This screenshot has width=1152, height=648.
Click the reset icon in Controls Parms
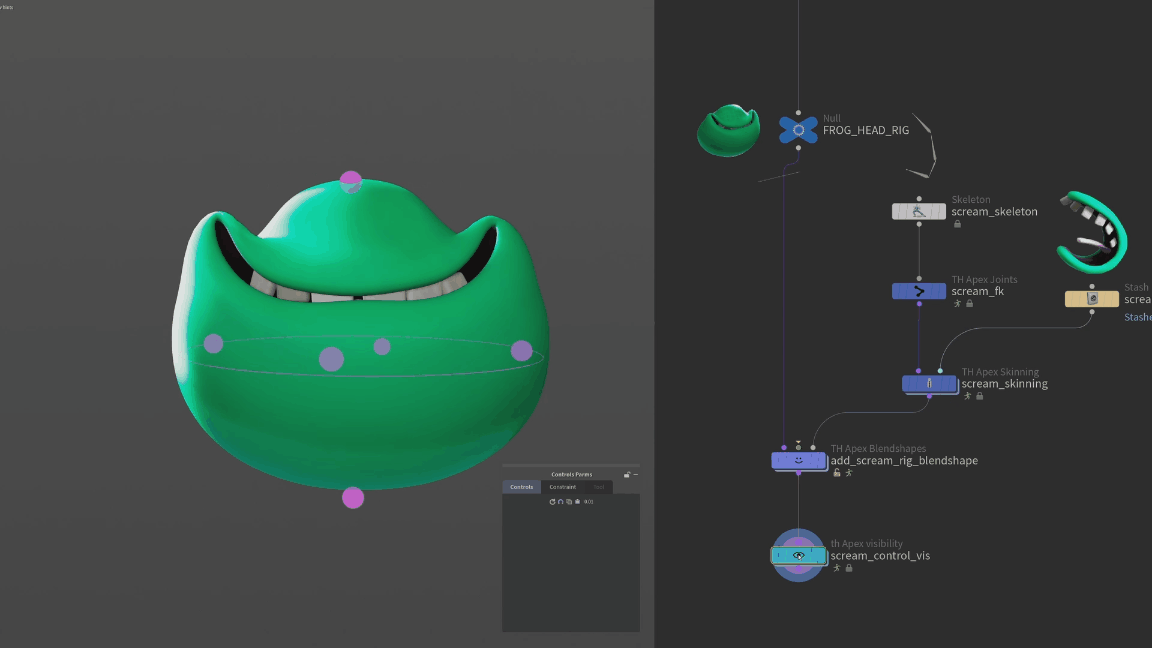[552, 502]
